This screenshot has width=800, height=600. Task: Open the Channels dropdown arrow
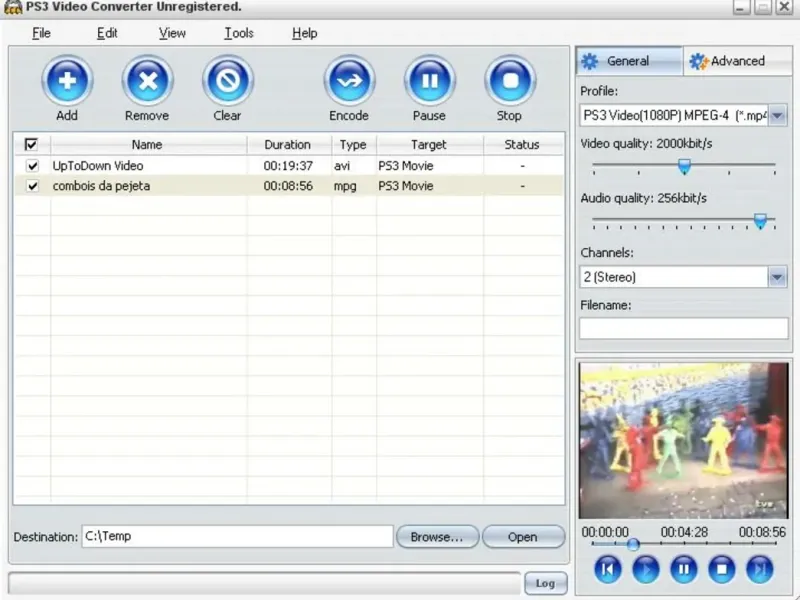coord(778,278)
